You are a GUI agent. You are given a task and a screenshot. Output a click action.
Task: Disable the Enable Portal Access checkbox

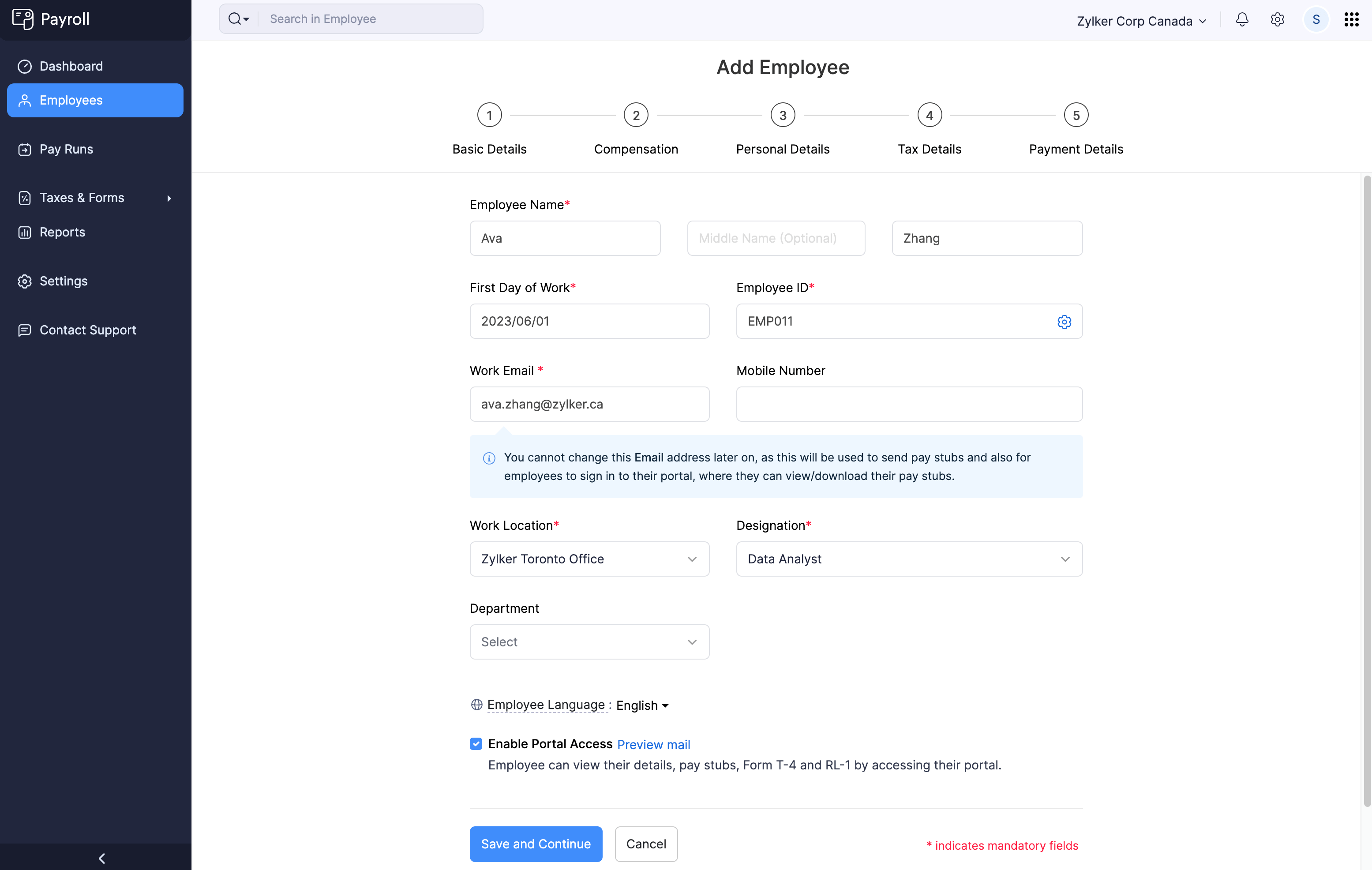coord(476,743)
